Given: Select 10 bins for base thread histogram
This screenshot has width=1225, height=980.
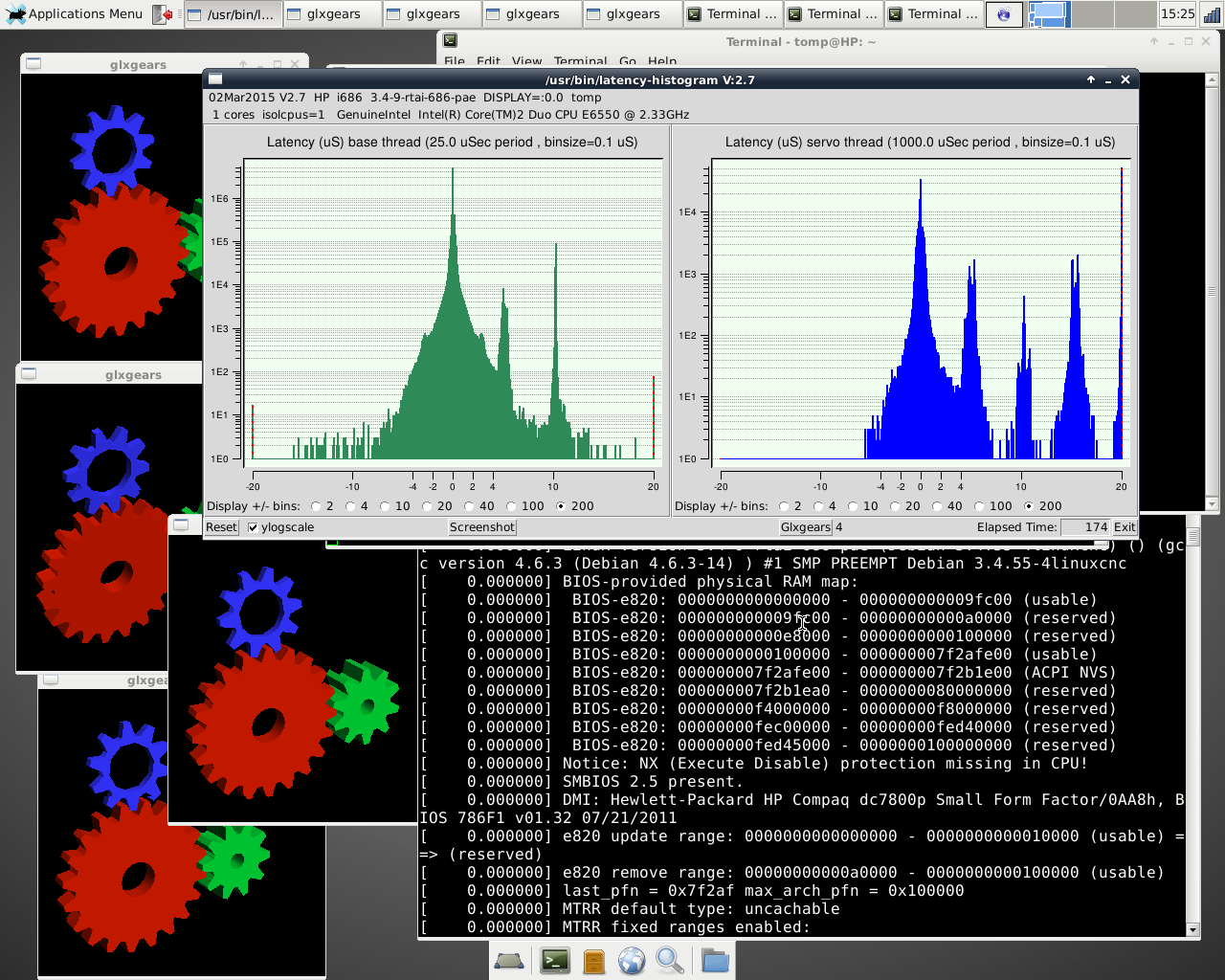Looking at the screenshot, I should coord(386,506).
